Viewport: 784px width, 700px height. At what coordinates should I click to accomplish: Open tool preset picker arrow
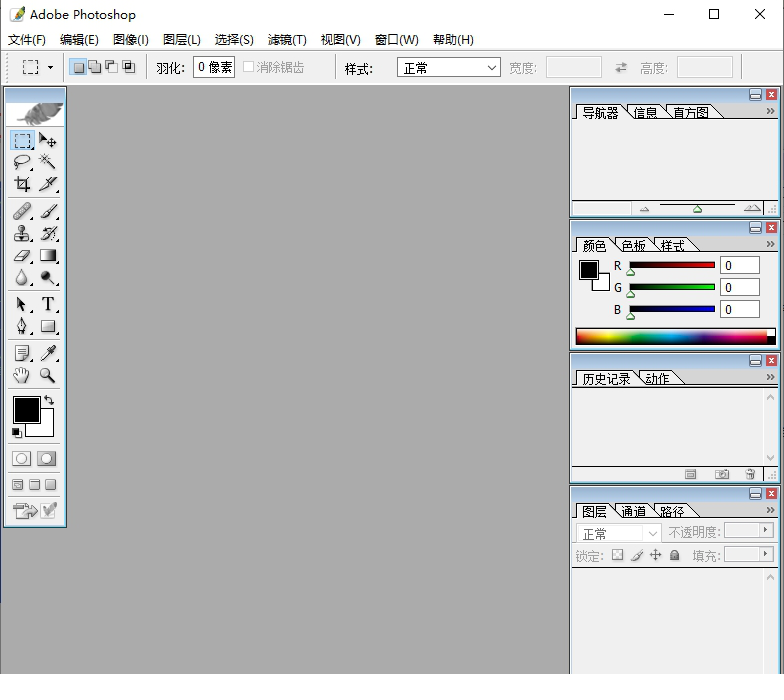(x=50, y=68)
